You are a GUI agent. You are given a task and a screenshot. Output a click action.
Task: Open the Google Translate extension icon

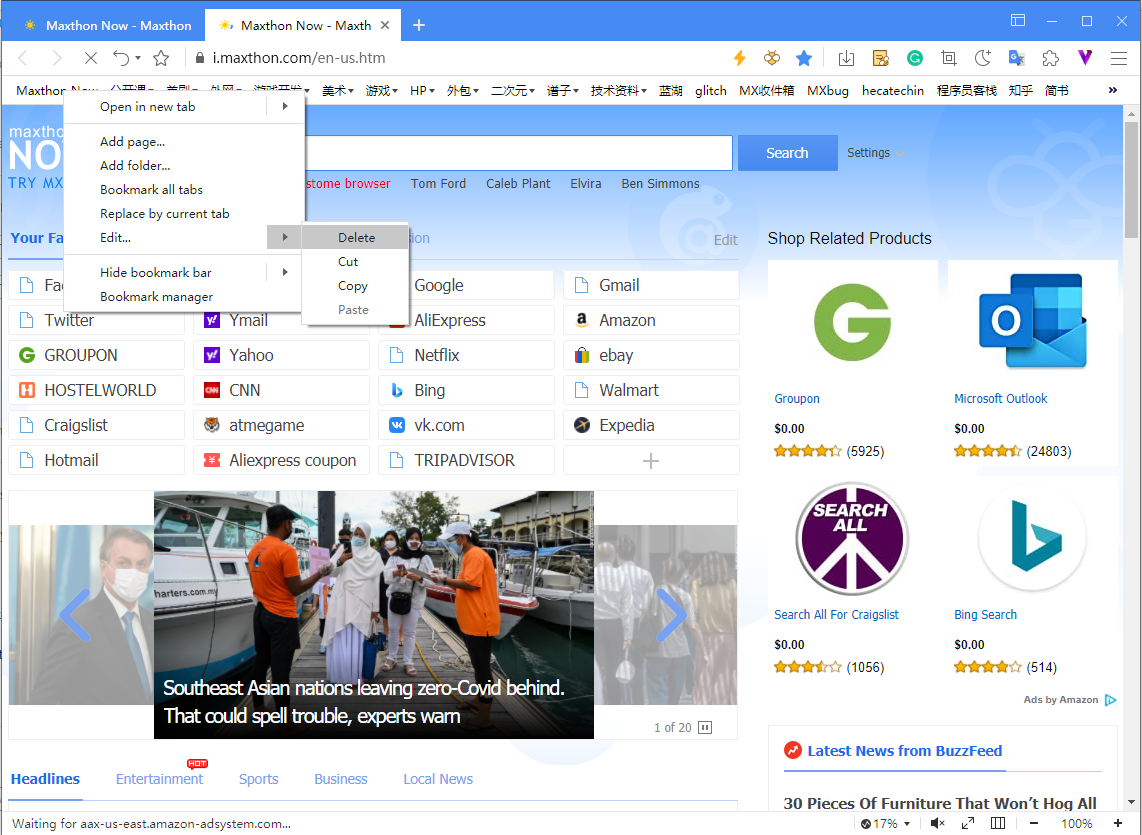coord(1016,58)
